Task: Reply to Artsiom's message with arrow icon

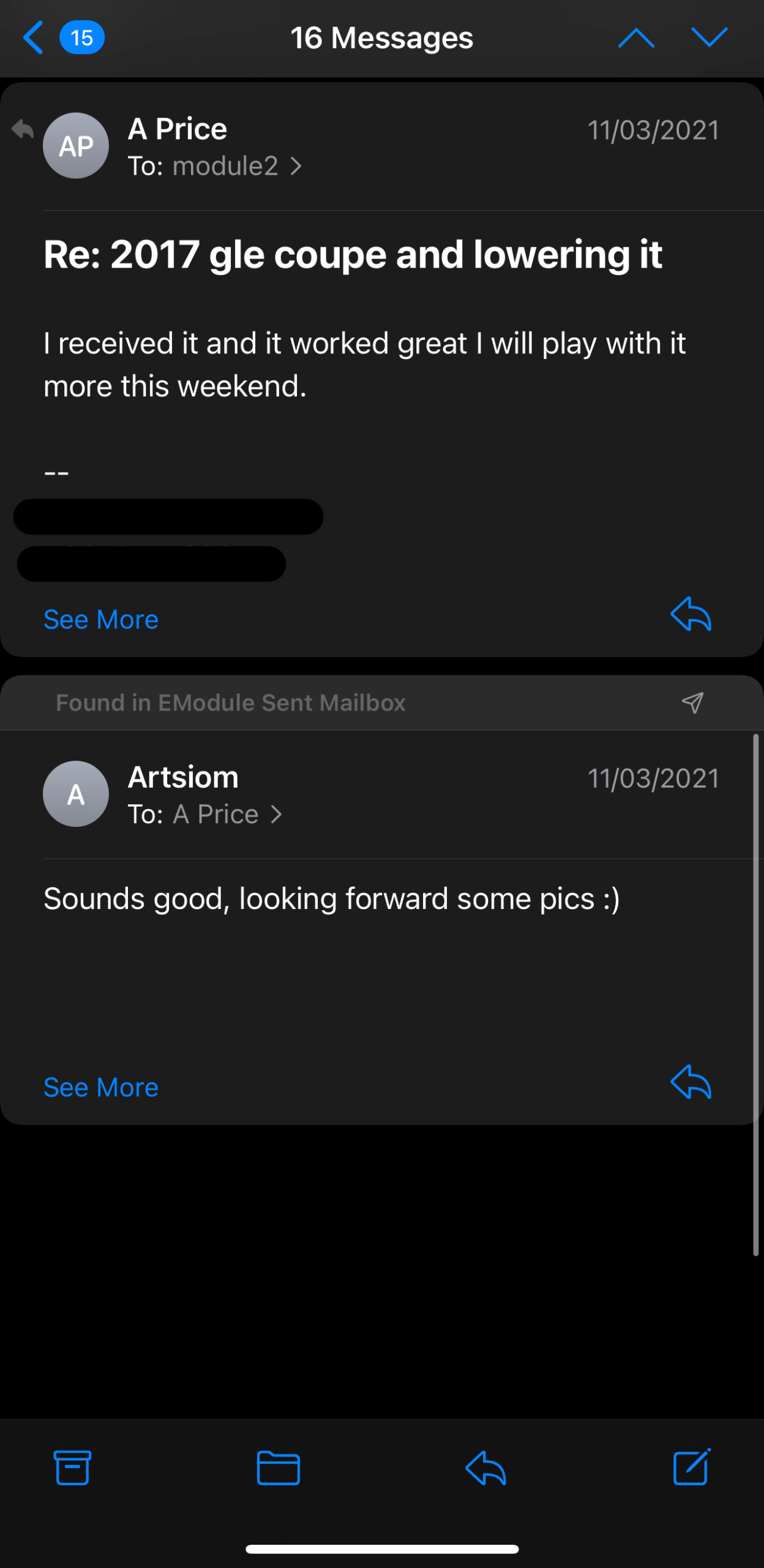Action: [691, 1082]
